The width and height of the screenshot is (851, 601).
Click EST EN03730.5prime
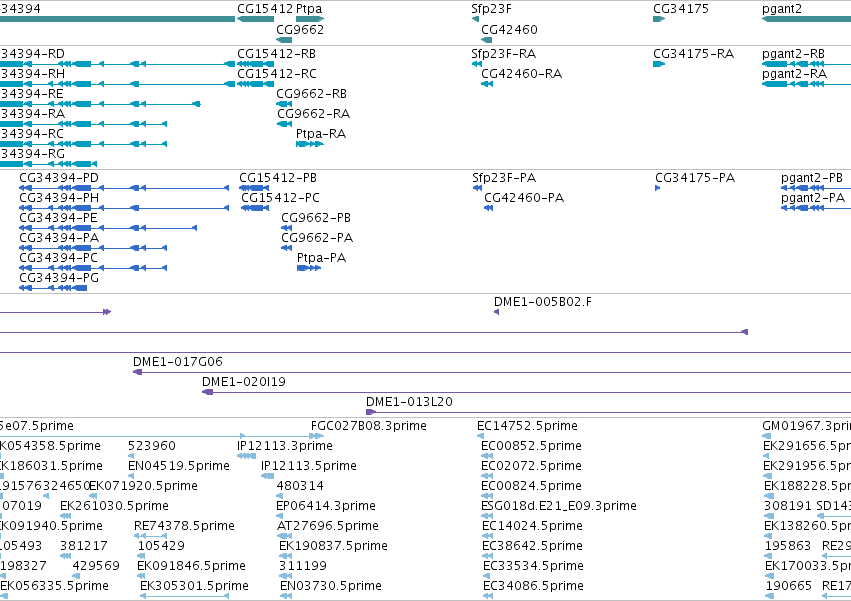331,586
